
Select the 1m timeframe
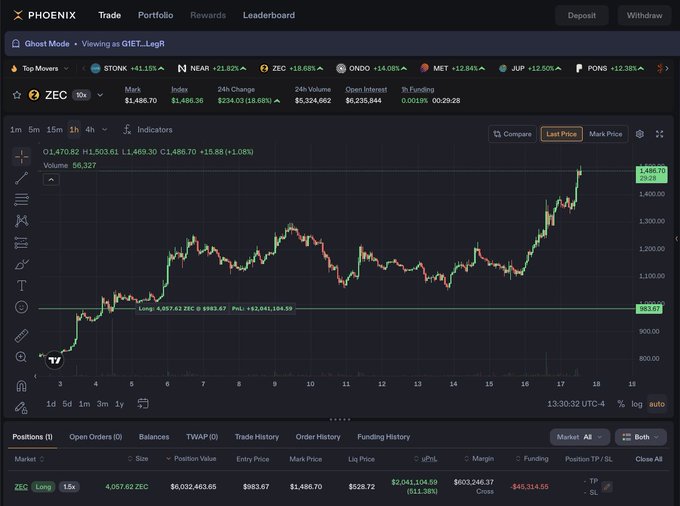16,130
